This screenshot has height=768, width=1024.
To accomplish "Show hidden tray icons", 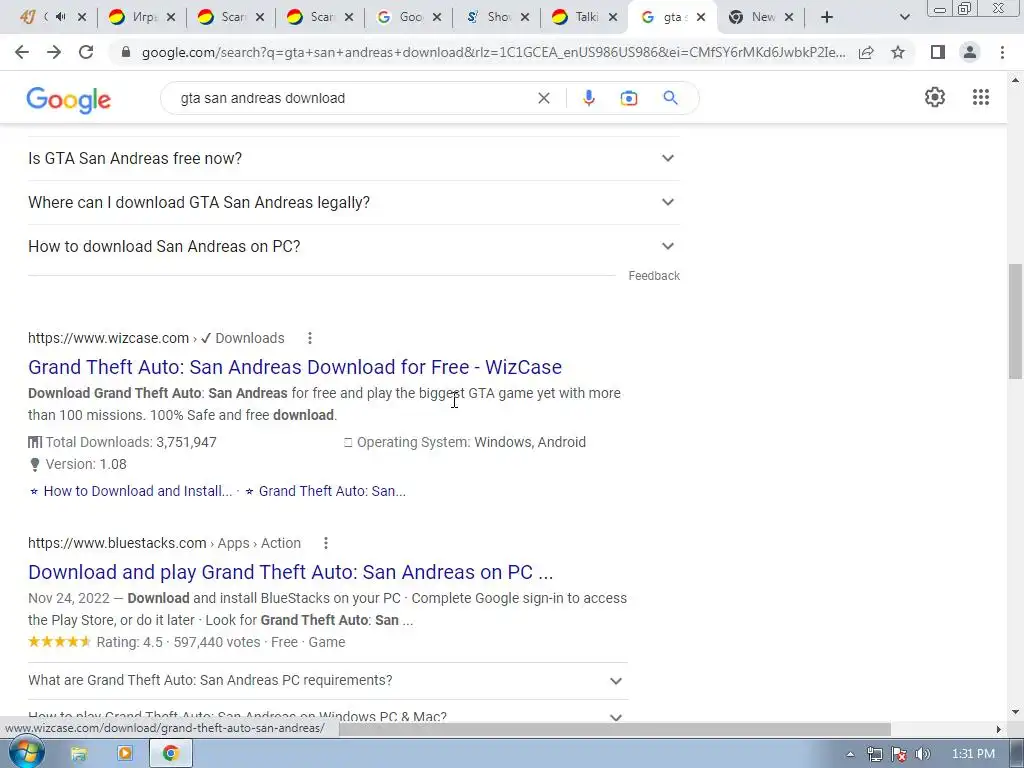I will [x=850, y=754].
